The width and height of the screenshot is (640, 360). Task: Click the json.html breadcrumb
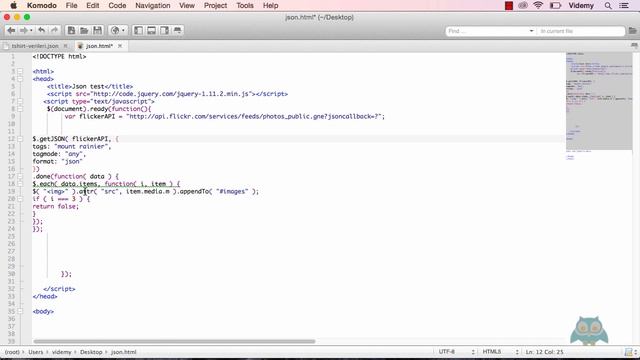tap(124, 352)
